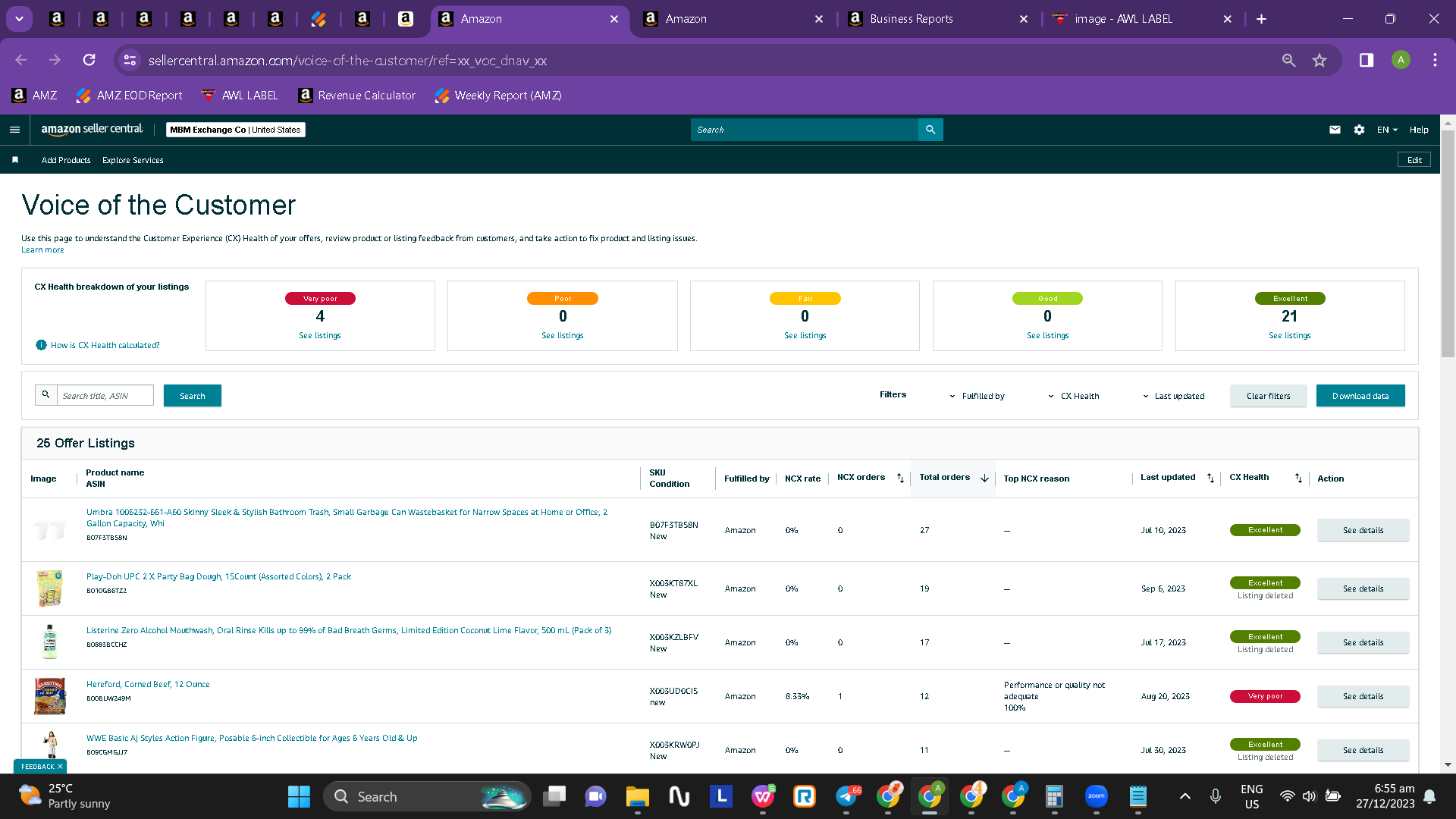
Task: Open the Listerine Zero Alcohol Mouthwash link
Action: point(349,630)
